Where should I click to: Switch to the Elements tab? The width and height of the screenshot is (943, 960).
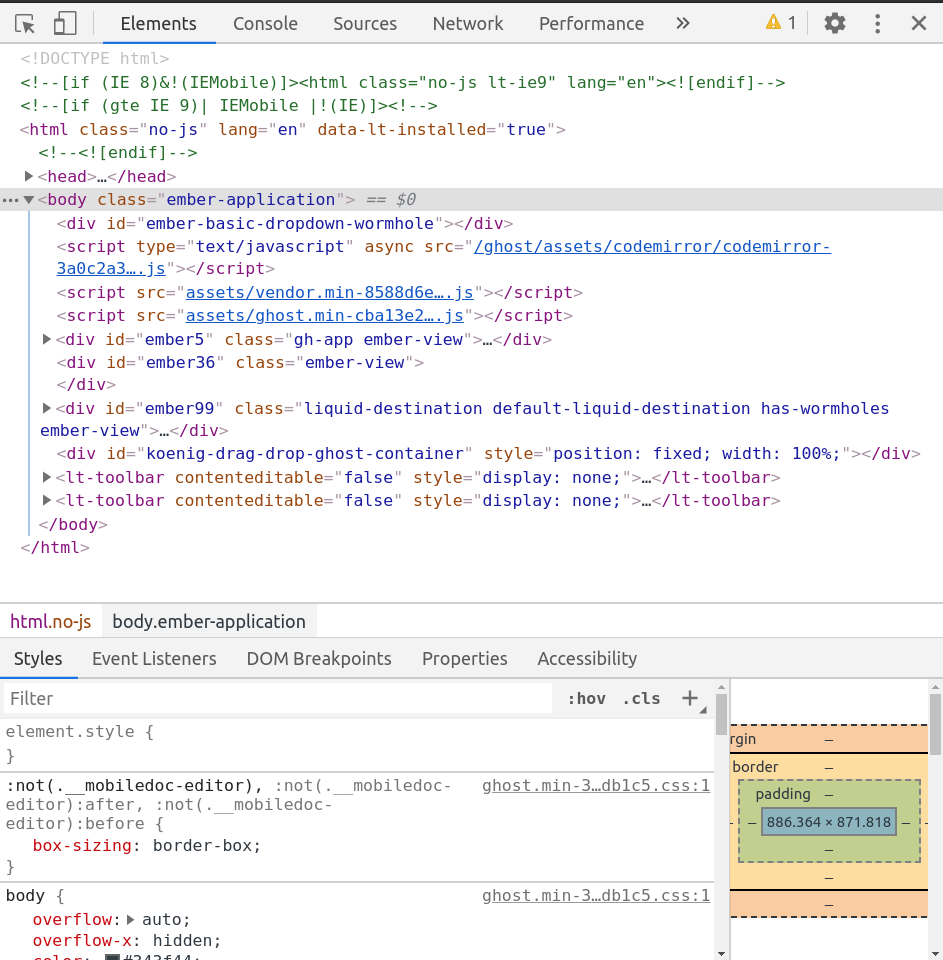click(x=159, y=23)
